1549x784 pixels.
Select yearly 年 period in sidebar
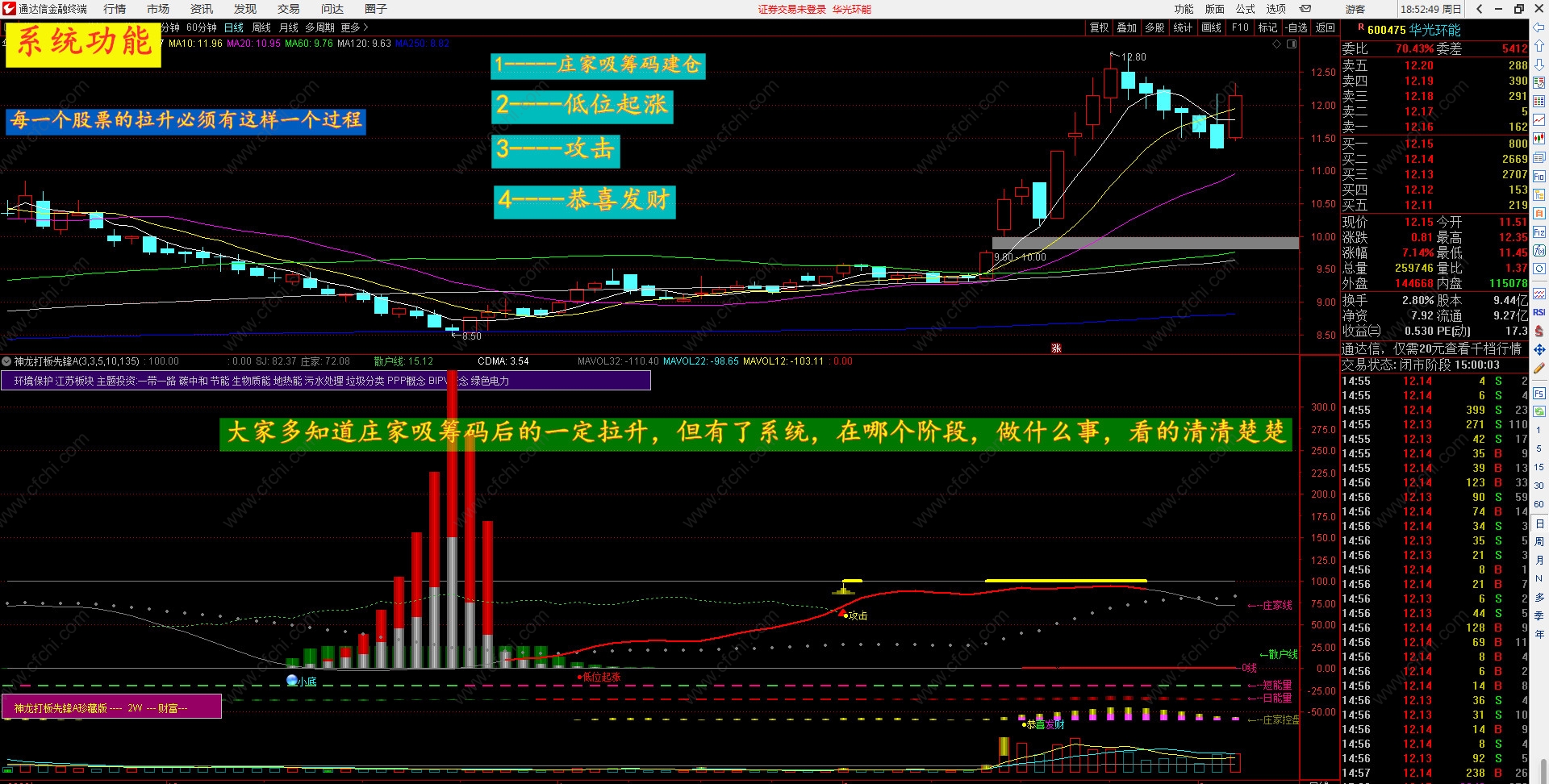(1539, 634)
